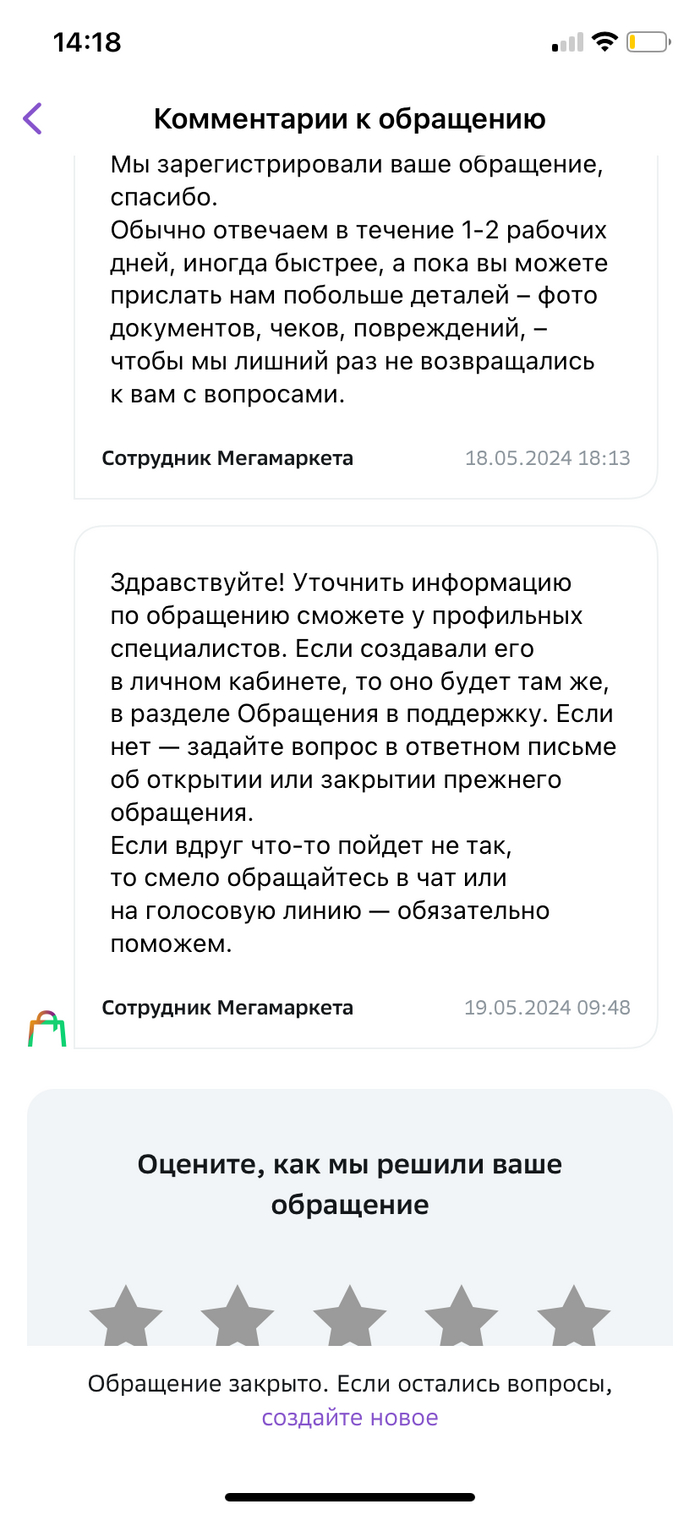Tap the 19.05.2024 09:48 timestamp
Viewport: 700px width, 1515px height.
click(x=547, y=1007)
